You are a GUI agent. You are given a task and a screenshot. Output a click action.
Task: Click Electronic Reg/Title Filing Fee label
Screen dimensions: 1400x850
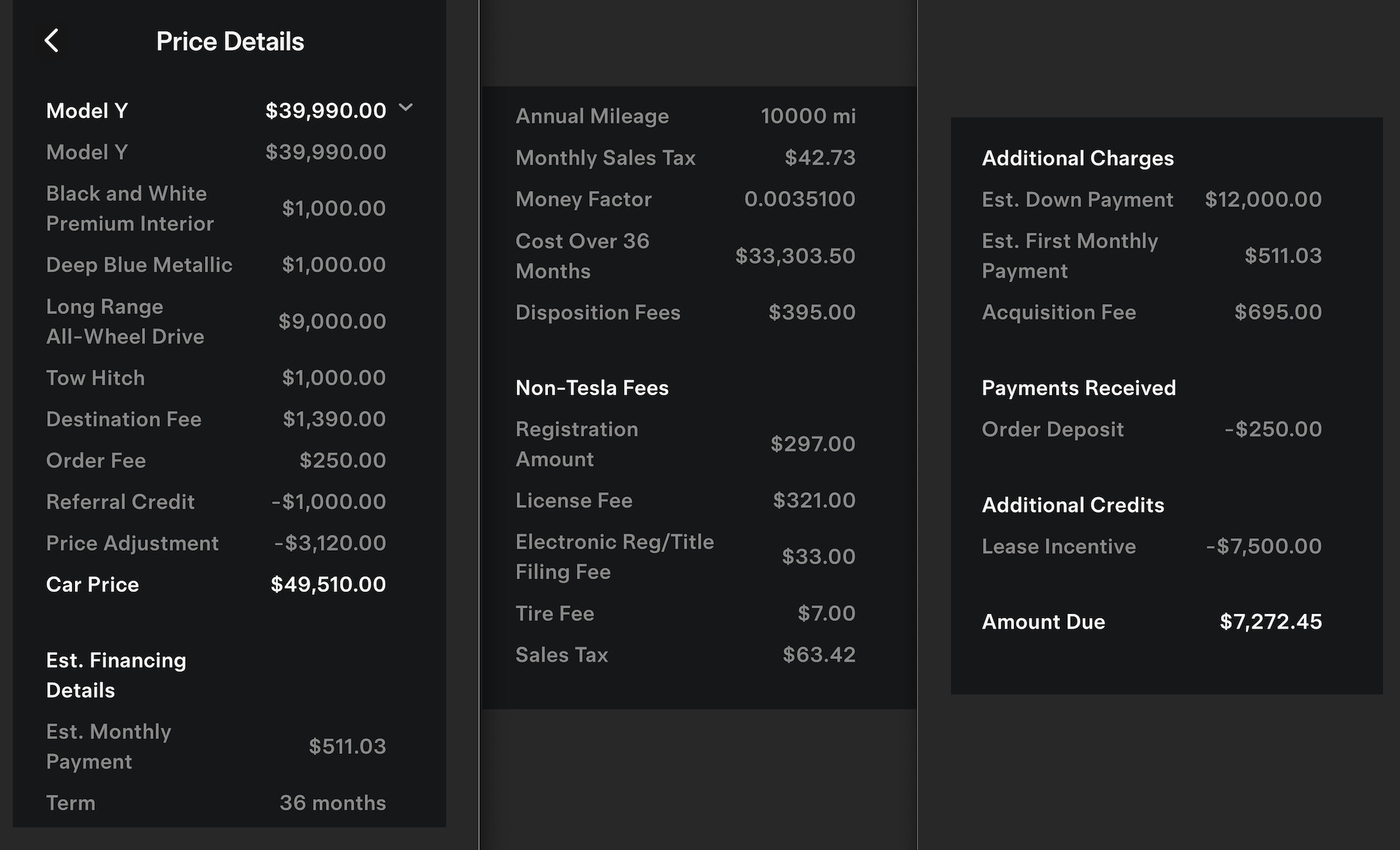614,557
